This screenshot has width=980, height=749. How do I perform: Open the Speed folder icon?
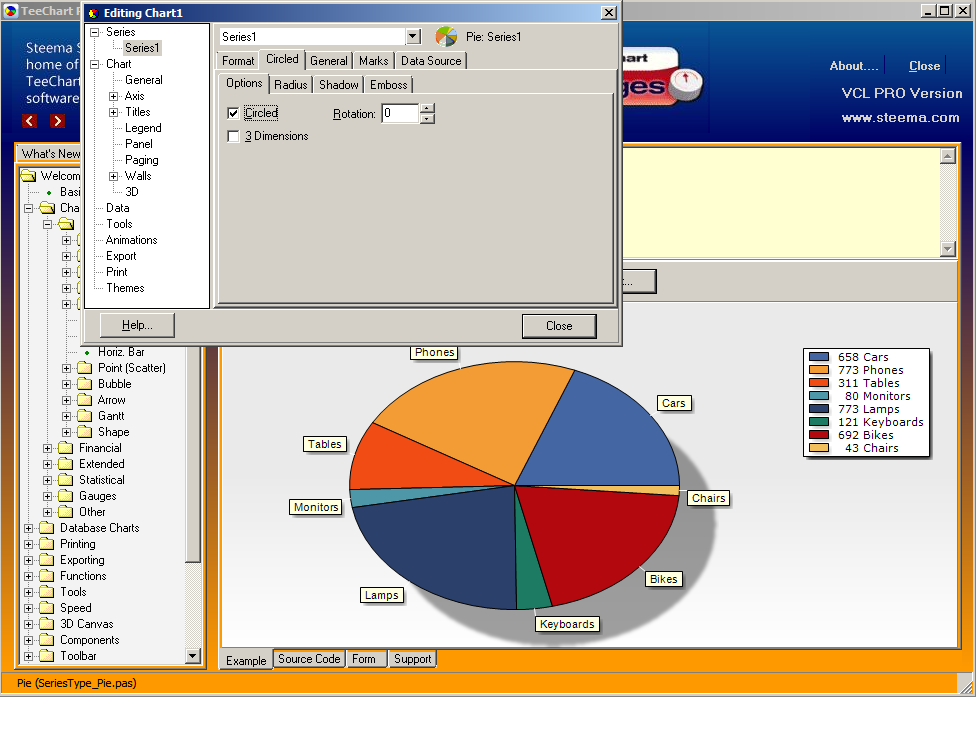click(x=47, y=608)
